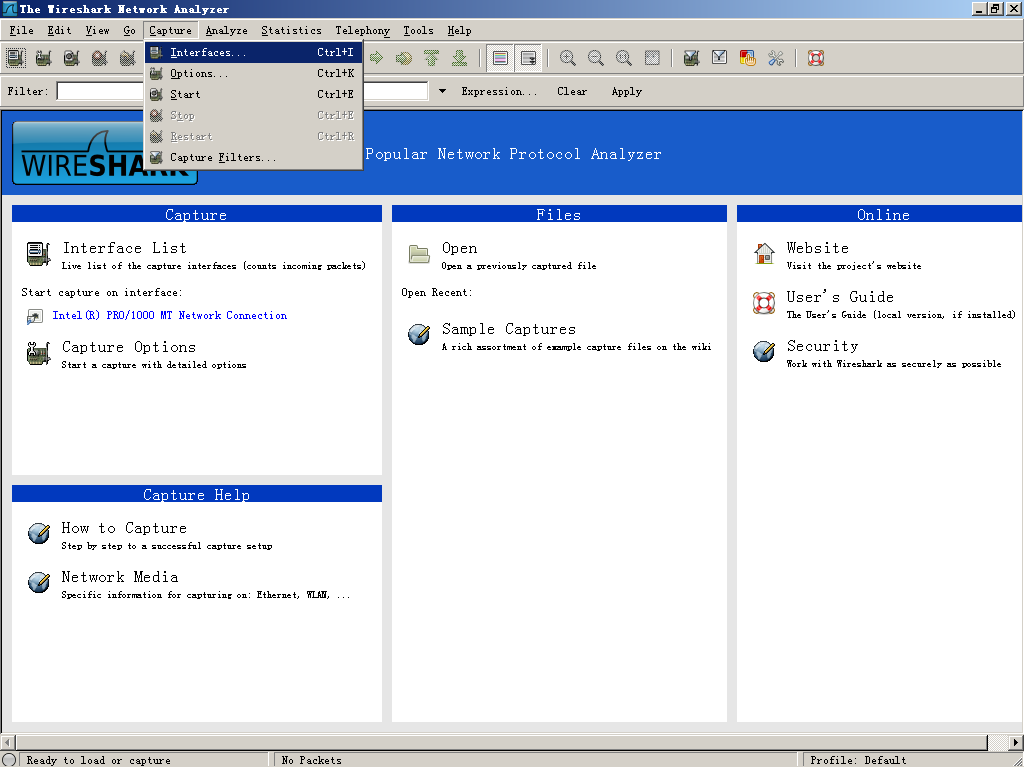This screenshot has height=768, width=1024.
Task: Open the Edit menu
Action: pyautogui.click(x=59, y=30)
